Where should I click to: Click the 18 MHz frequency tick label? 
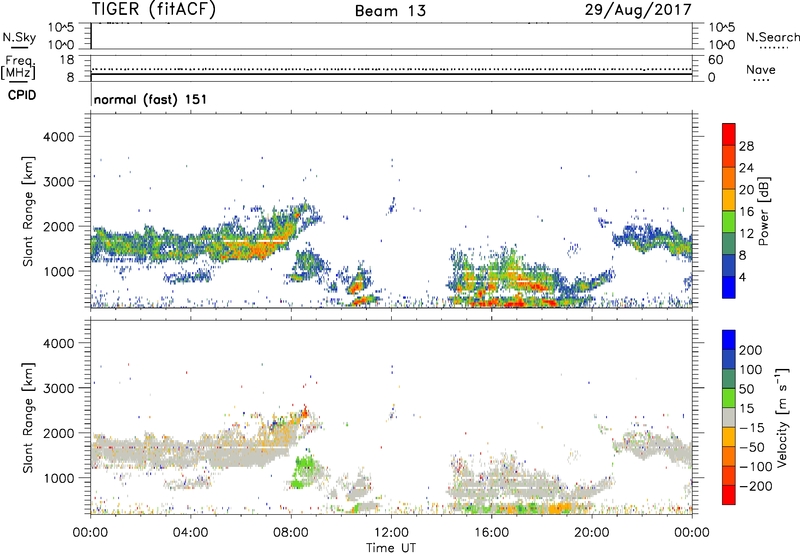point(67,60)
